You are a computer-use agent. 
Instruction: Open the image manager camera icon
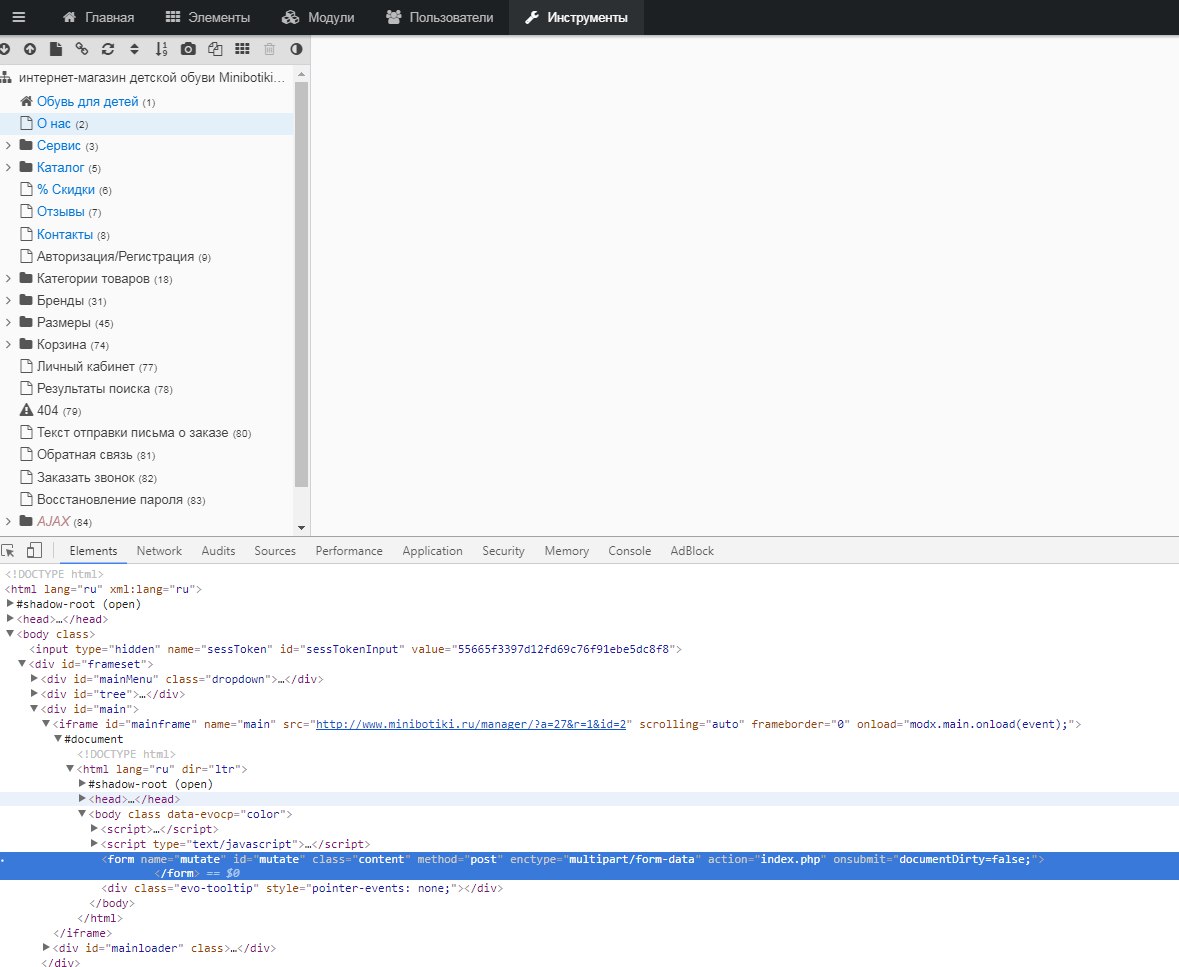coord(188,49)
